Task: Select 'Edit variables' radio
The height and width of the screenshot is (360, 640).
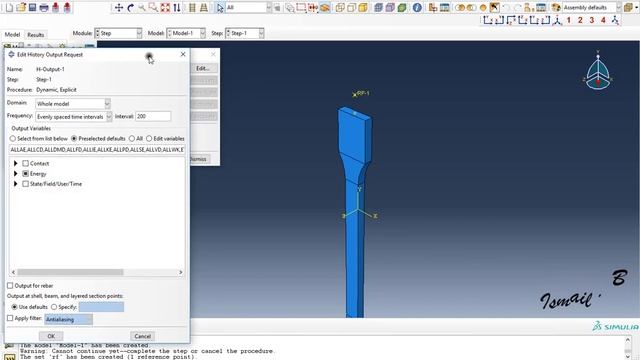Action: coord(149,139)
